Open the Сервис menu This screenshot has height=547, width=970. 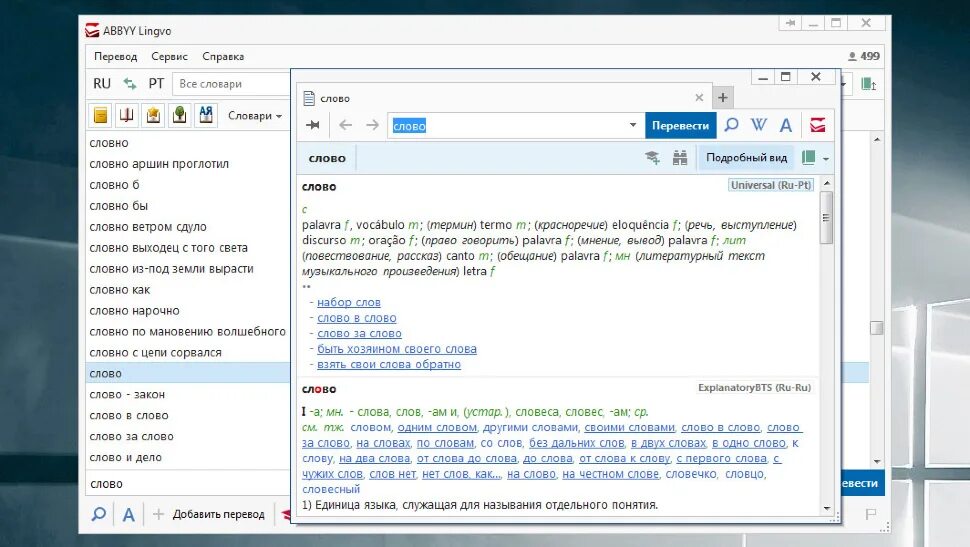170,56
